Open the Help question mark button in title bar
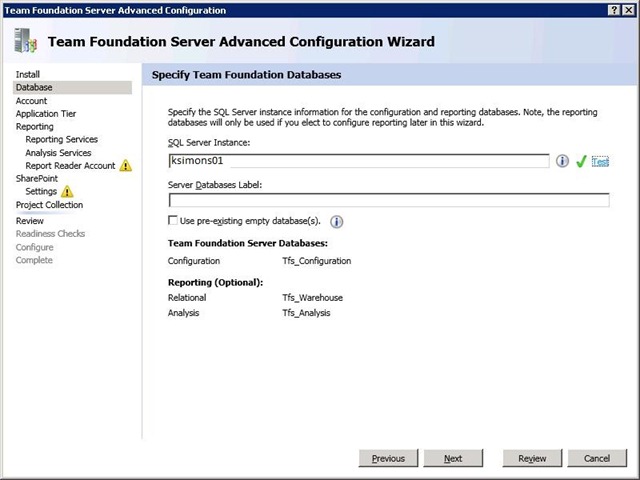This screenshot has height=480, width=640. pos(613,10)
